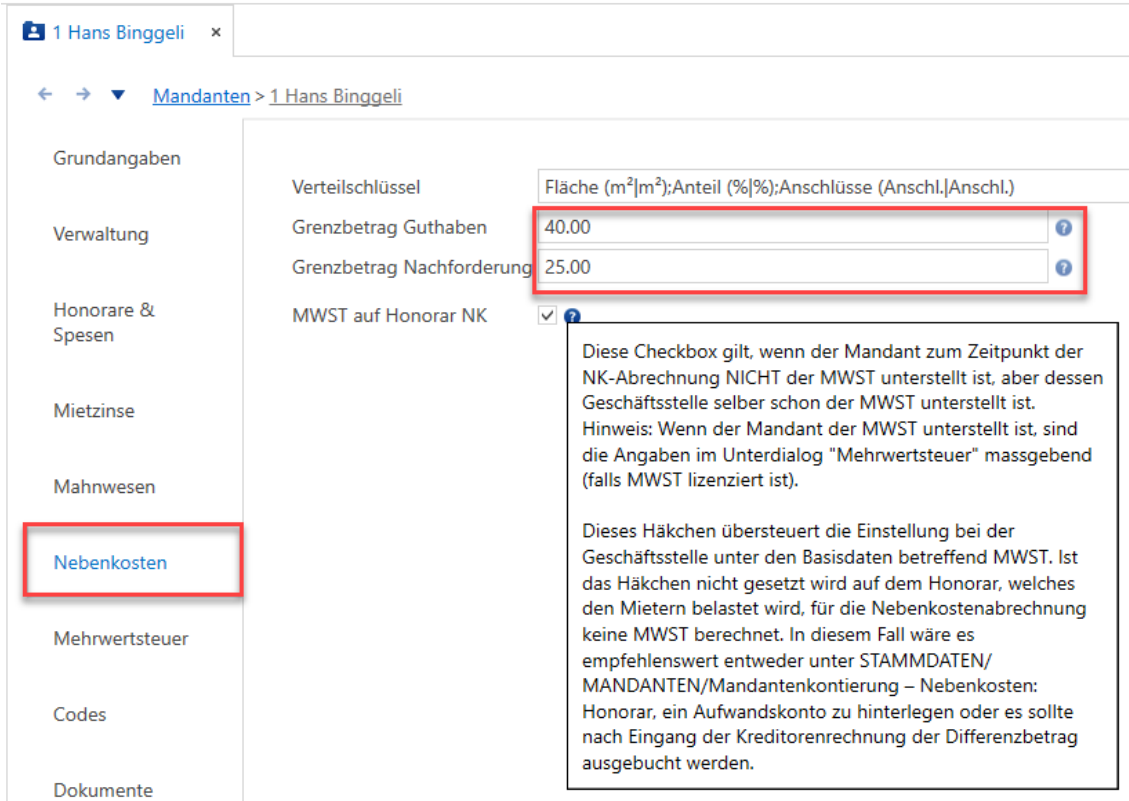Viewport: 1129px width, 801px height.
Task: Open the Mehrwertsteuer section
Action: click(x=121, y=638)
